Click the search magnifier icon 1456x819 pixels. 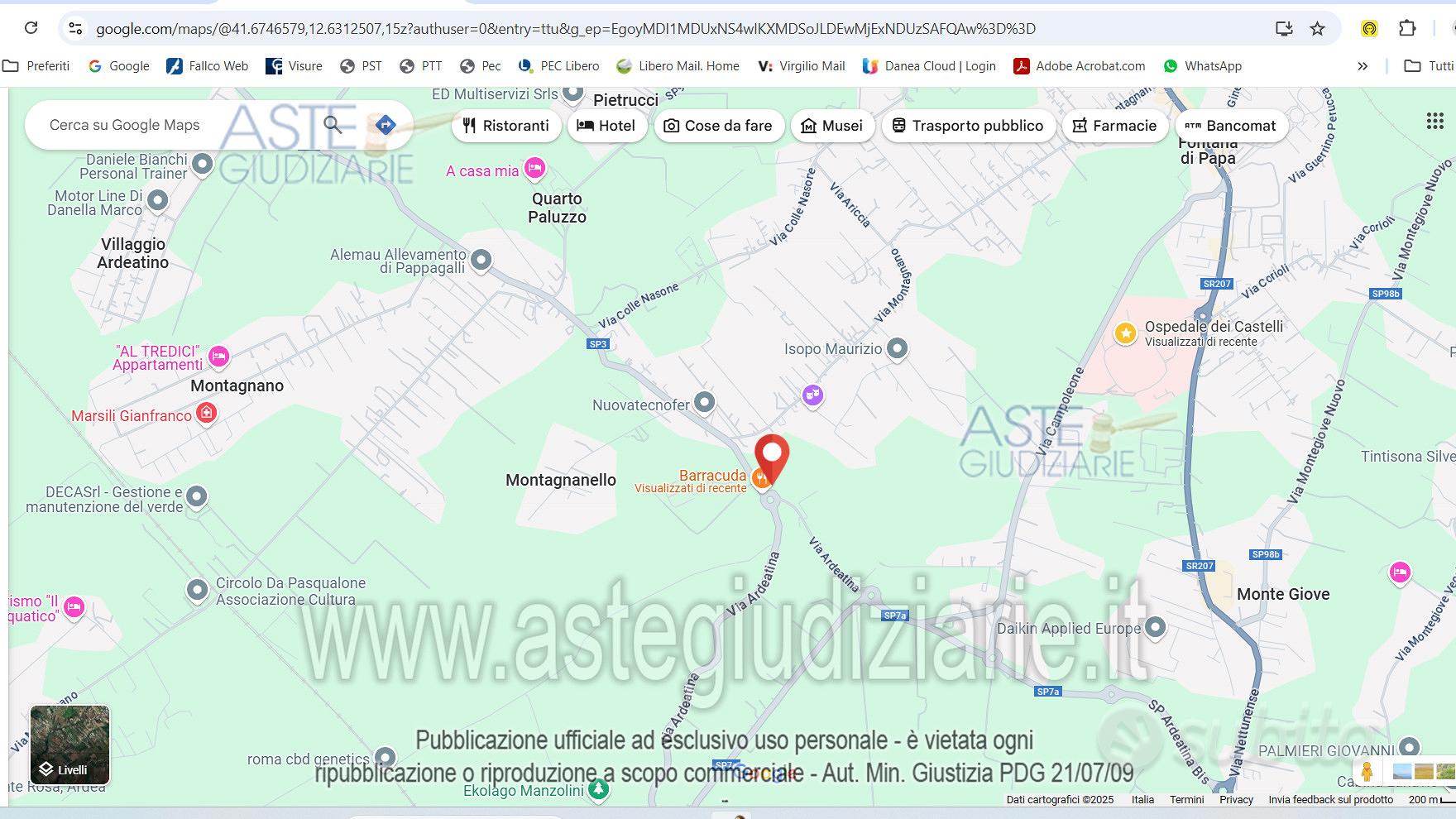click(333, 125)
